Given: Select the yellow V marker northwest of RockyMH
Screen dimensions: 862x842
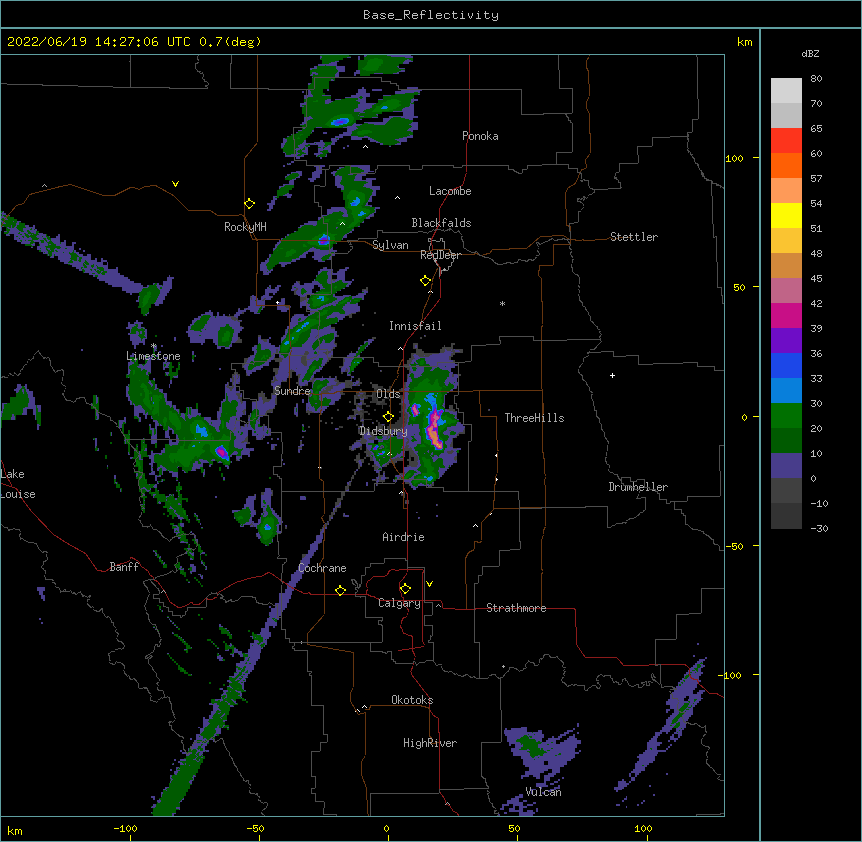Looking at the screenshot, I should pyautogui.click(x=175, y=184).
